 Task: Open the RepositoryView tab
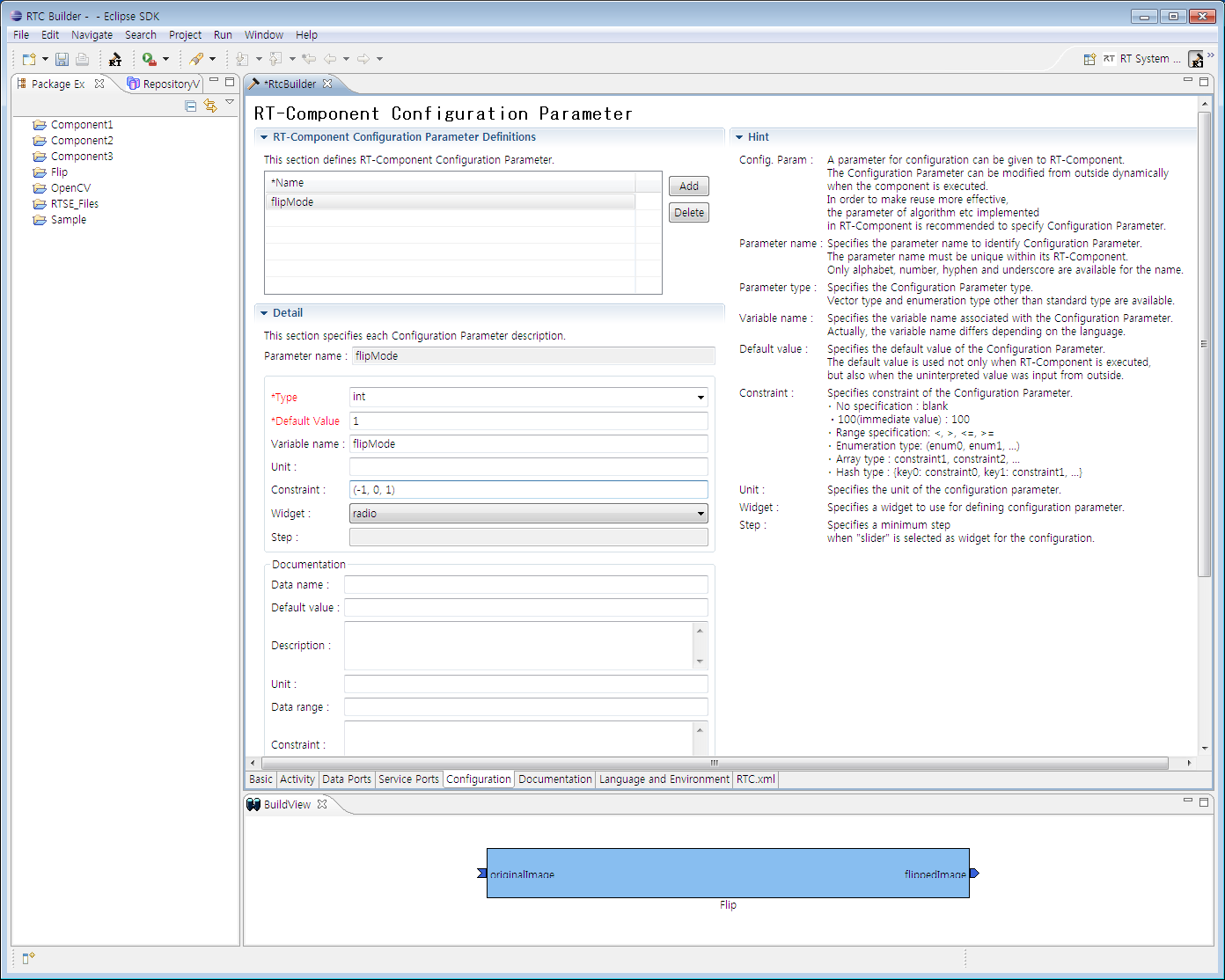[x=165, y=84]
